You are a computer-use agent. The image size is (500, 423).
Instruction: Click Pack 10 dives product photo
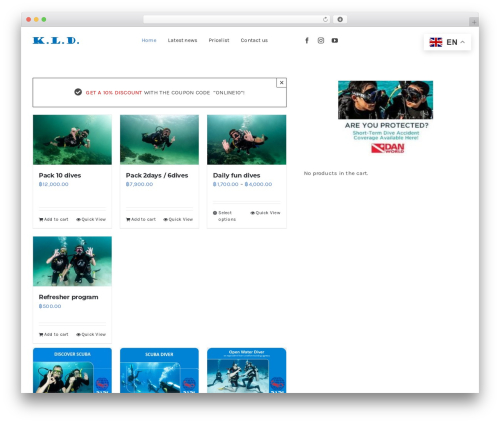pyautogui.click(x=72, y=140)
